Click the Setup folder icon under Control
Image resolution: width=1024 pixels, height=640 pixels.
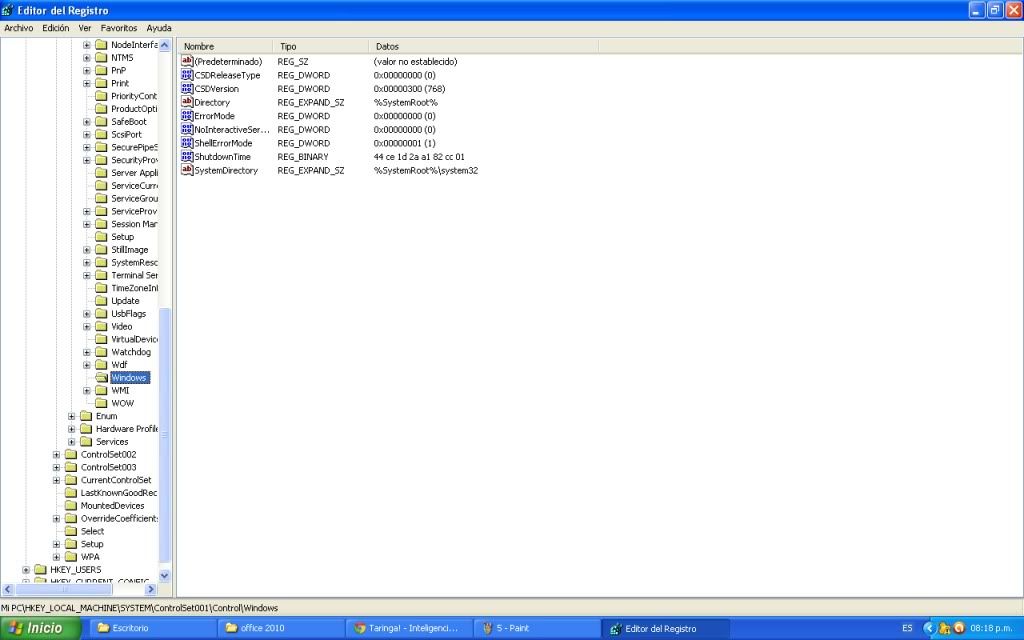tap(101, 237)
